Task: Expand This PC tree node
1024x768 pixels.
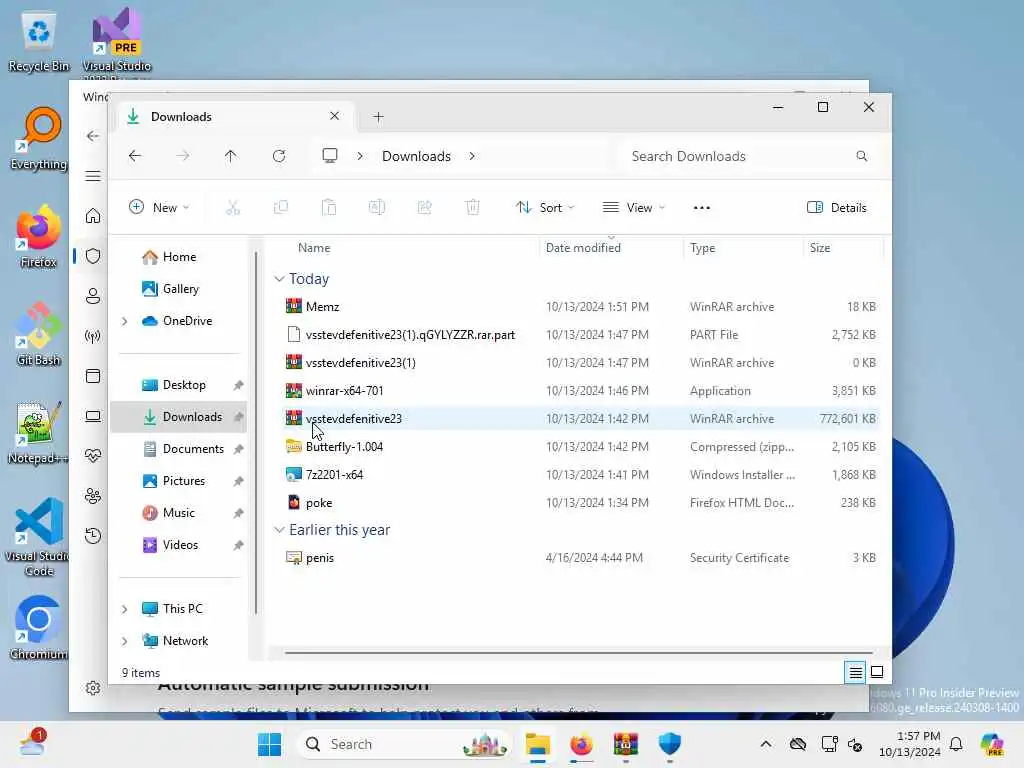Action: point(125,609)
